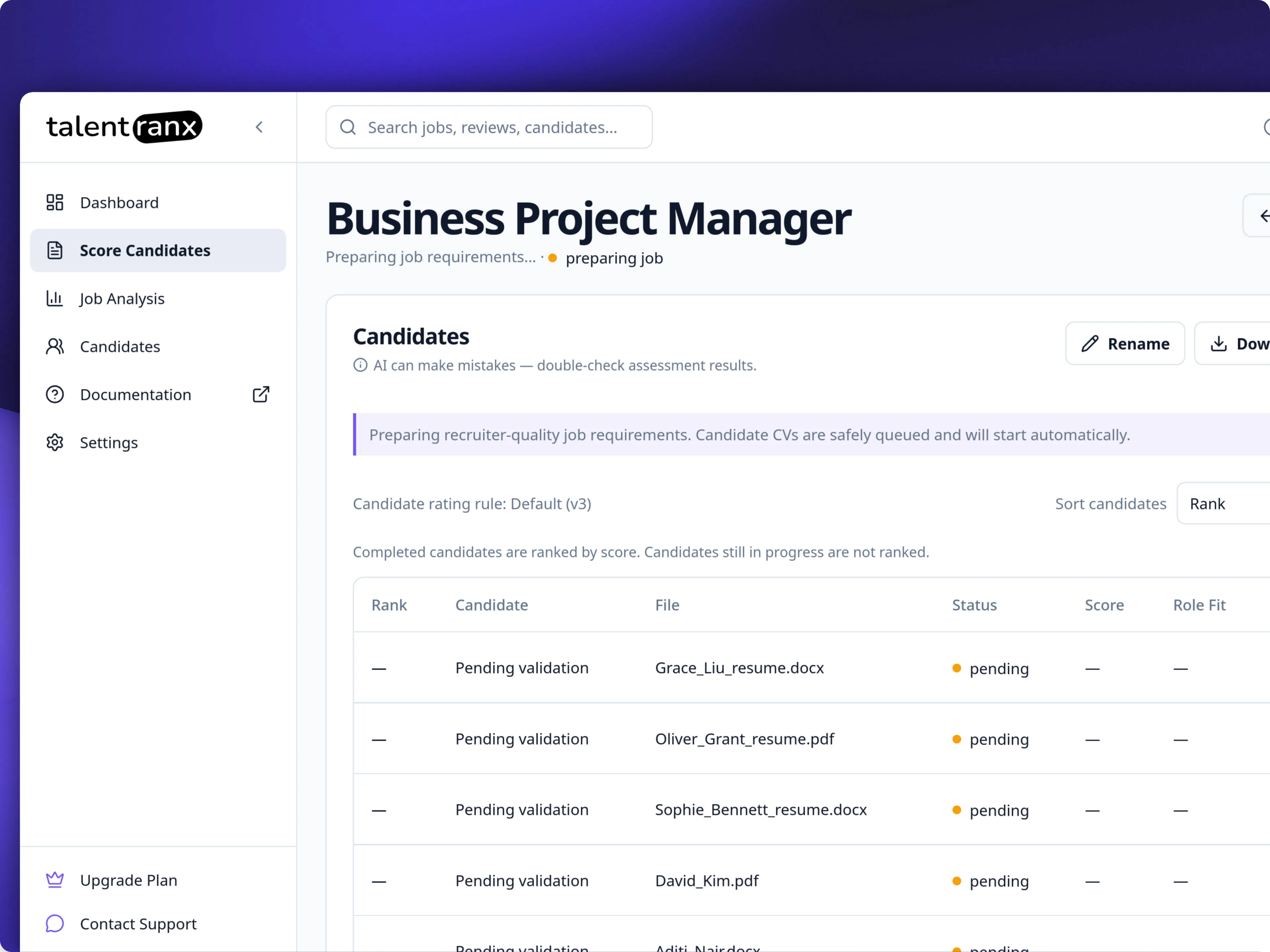This screenshot has height=952, width=1270.
Task: Click the Rank column header
Action: coord(389,605)
